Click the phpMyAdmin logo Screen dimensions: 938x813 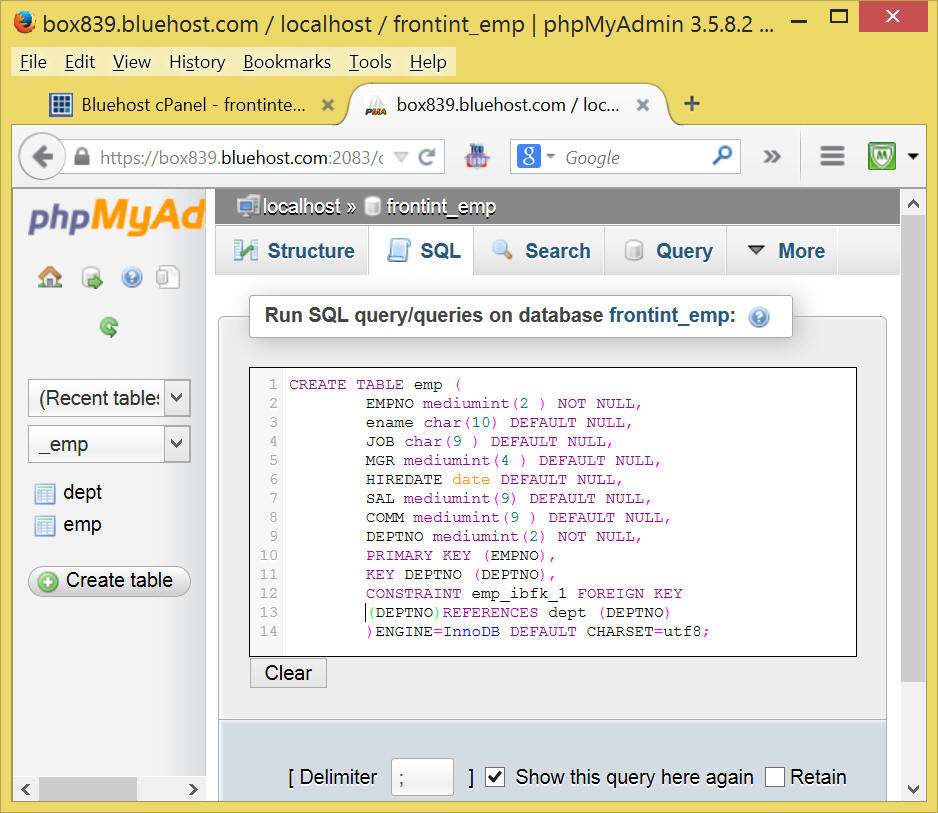coord(117,217)
